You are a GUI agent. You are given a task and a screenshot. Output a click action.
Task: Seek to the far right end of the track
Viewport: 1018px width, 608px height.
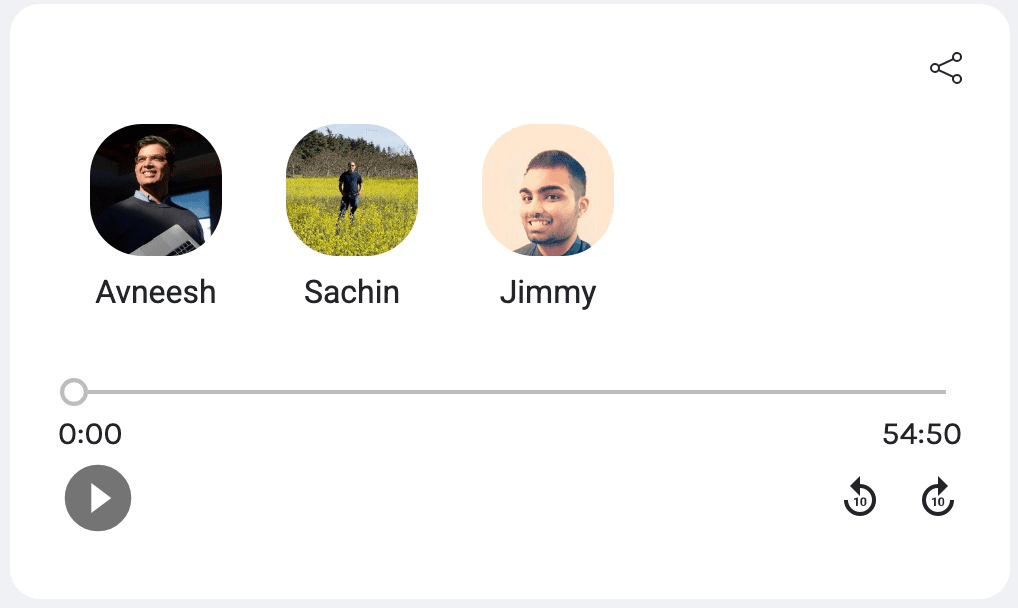click(x=944, y=392)
